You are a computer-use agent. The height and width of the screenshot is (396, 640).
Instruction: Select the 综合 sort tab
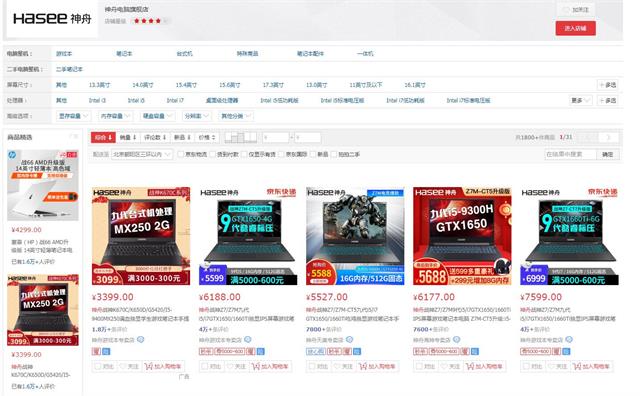tap(103, 138)
